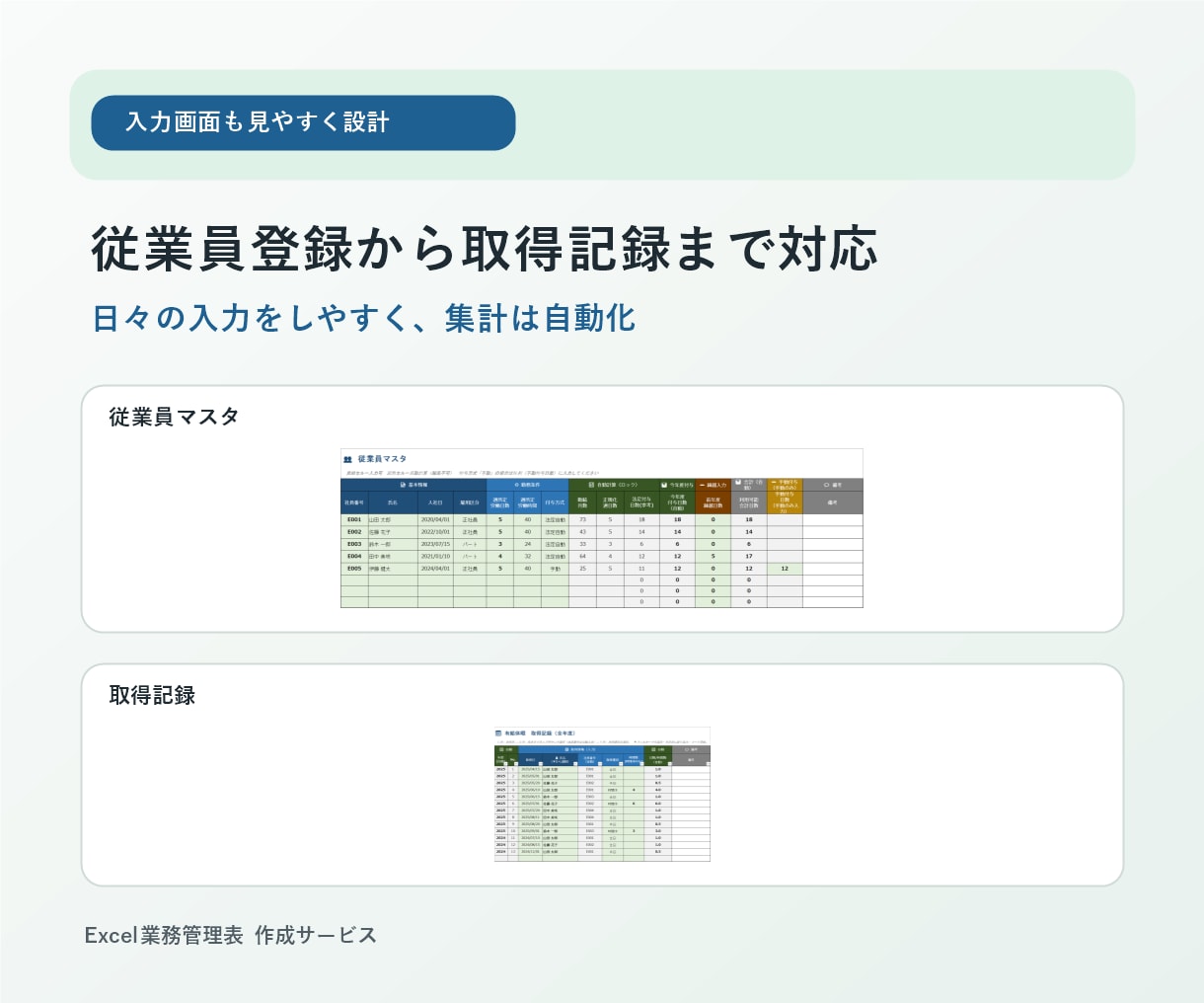Select employee number cell E003

[354, 544]
